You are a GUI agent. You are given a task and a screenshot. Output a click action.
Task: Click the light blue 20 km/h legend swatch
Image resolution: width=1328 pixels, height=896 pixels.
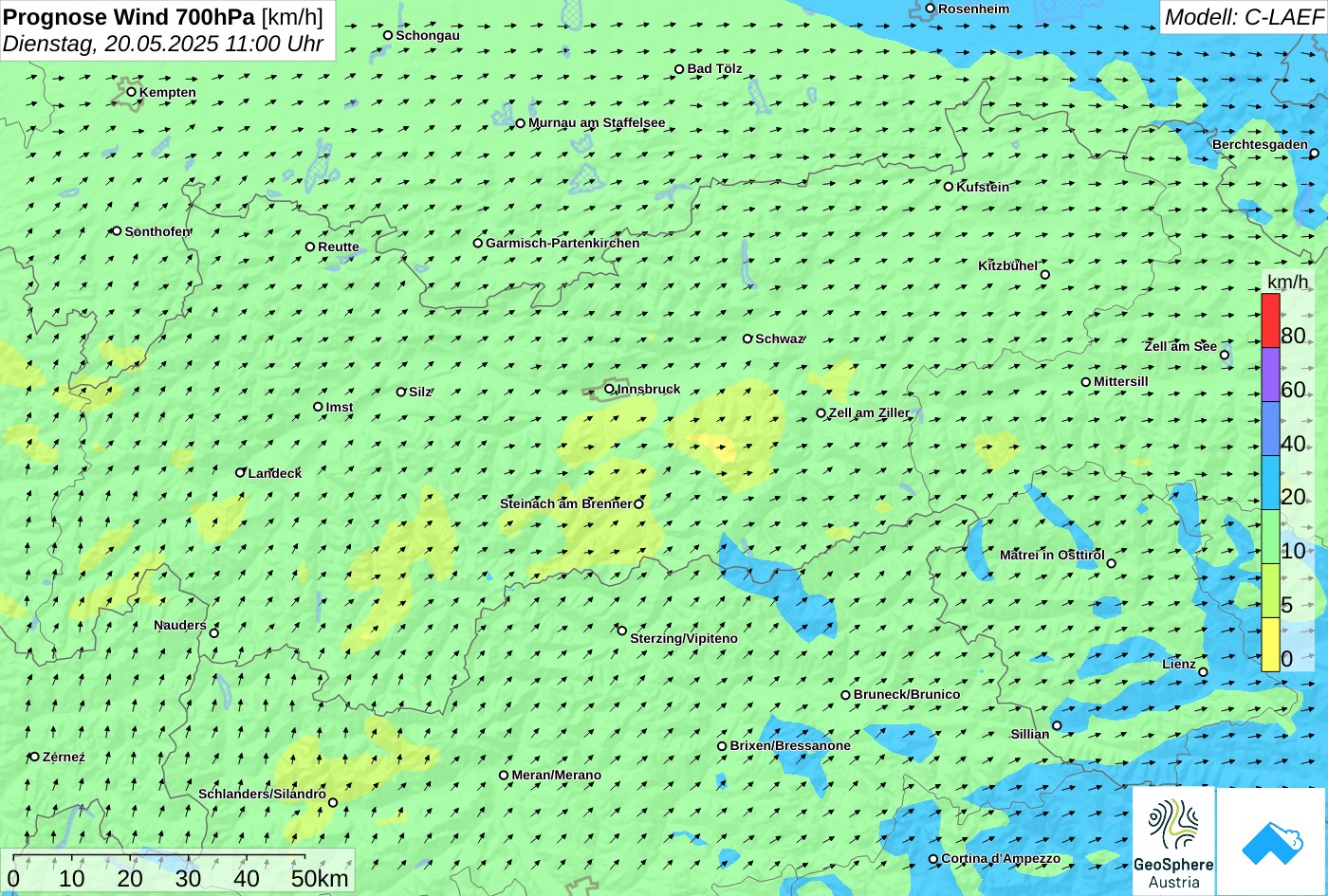pos(1270,483)
